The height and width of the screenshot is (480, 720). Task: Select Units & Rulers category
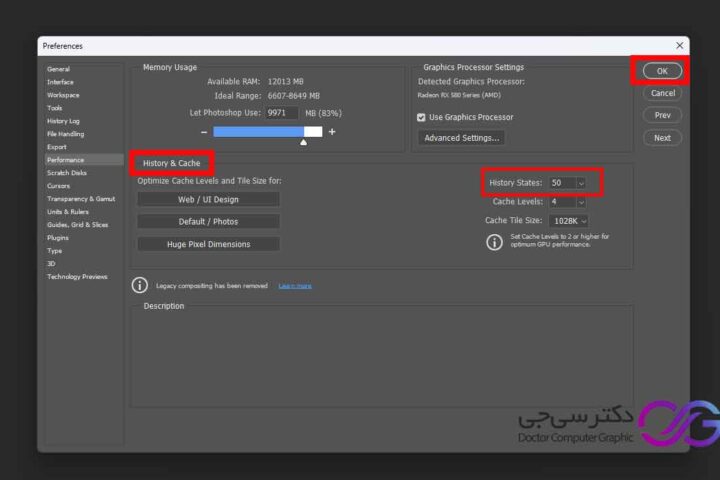coord(68,212)
